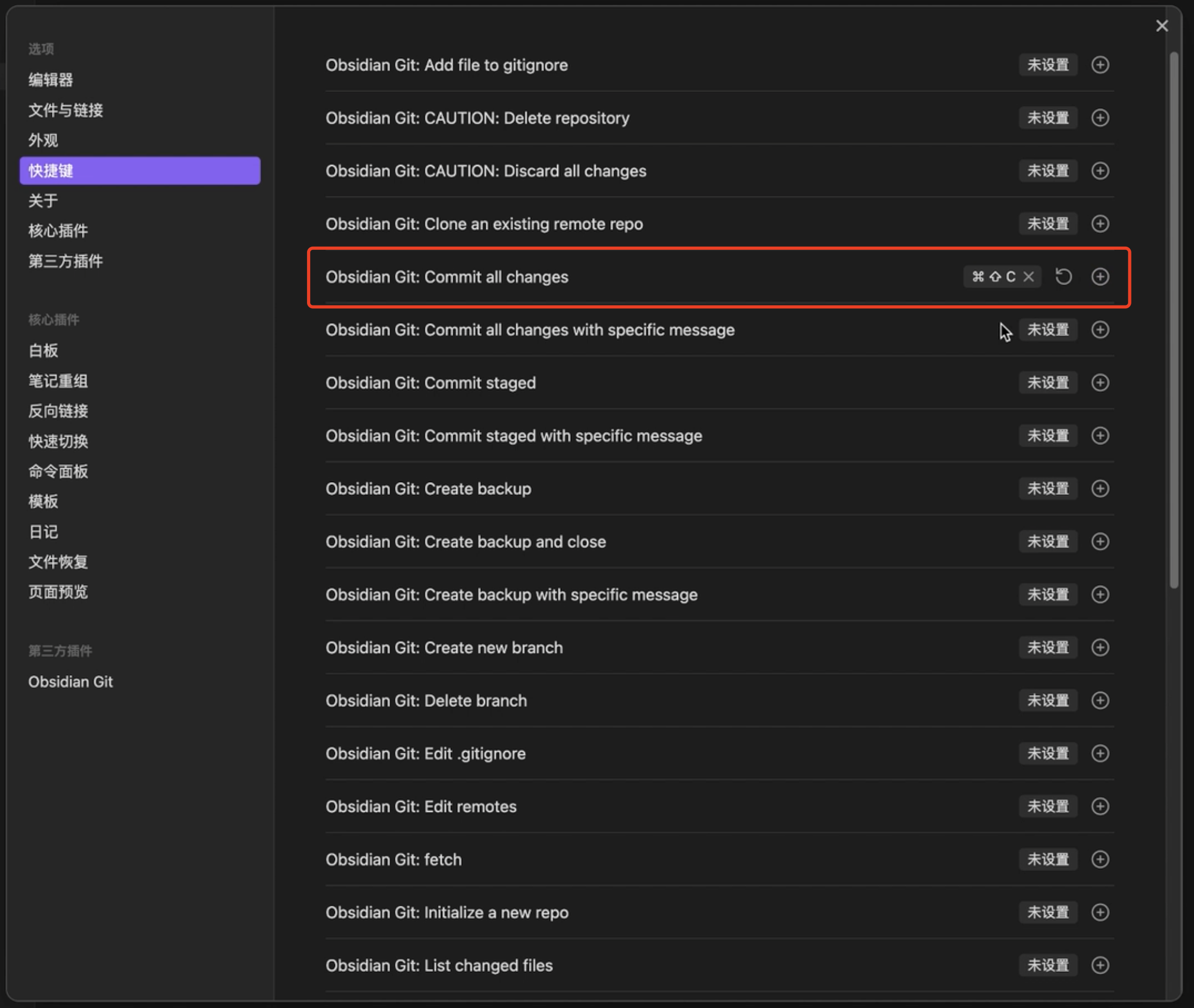
Task: Click 未设置 badge for Delete branch
Action: (1048, 700)
